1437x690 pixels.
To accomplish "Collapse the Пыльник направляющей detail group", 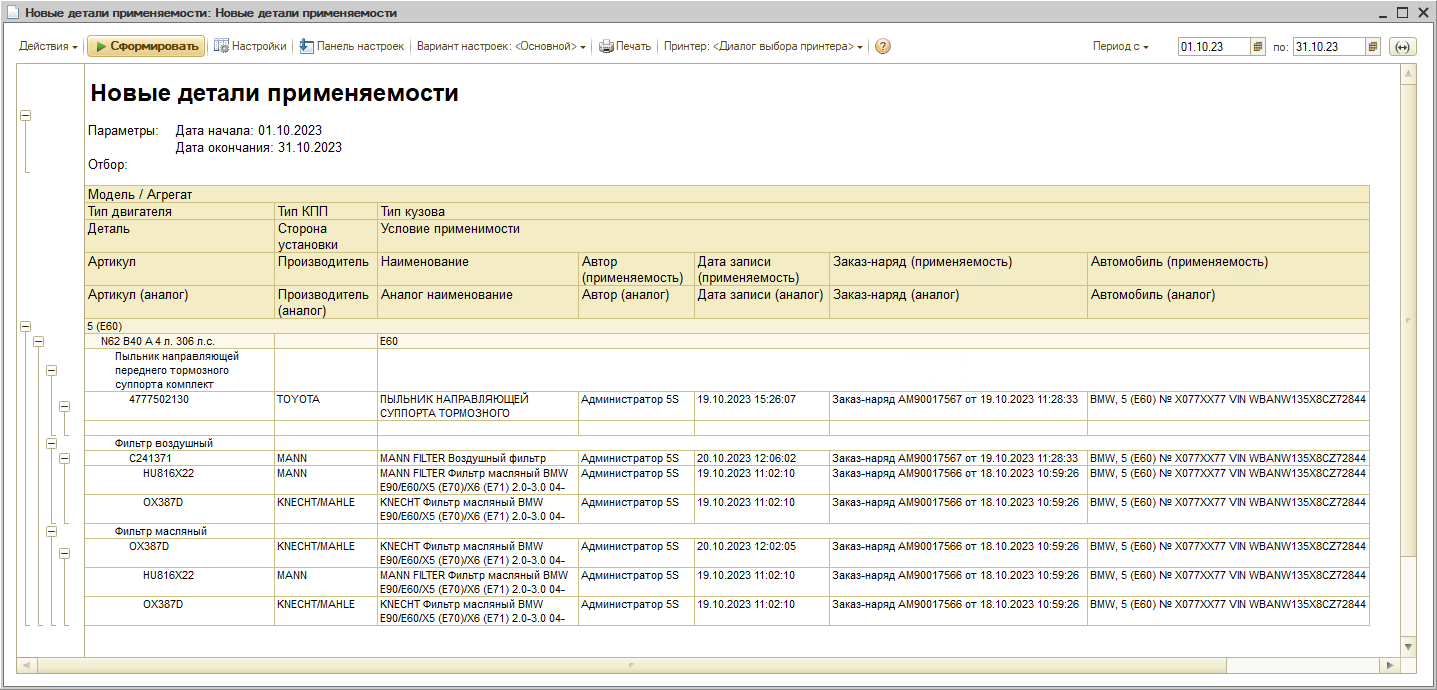I will coord(52,370).
